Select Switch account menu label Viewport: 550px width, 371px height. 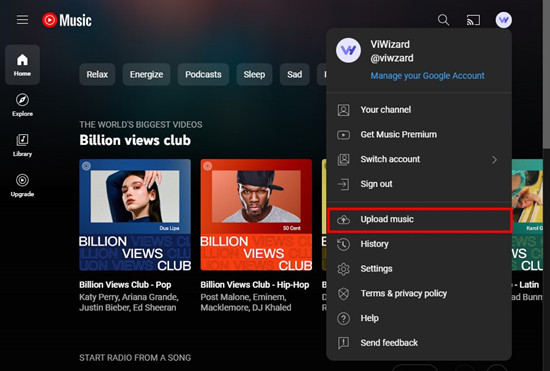point(390,159)
